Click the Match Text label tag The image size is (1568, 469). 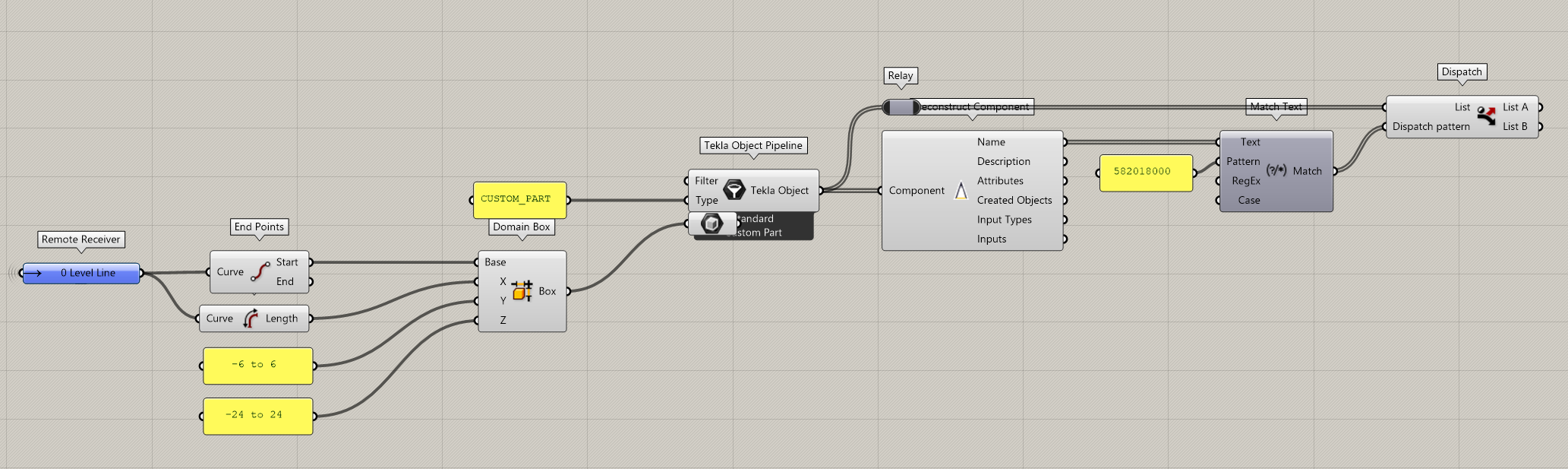tap(1276, 106)
